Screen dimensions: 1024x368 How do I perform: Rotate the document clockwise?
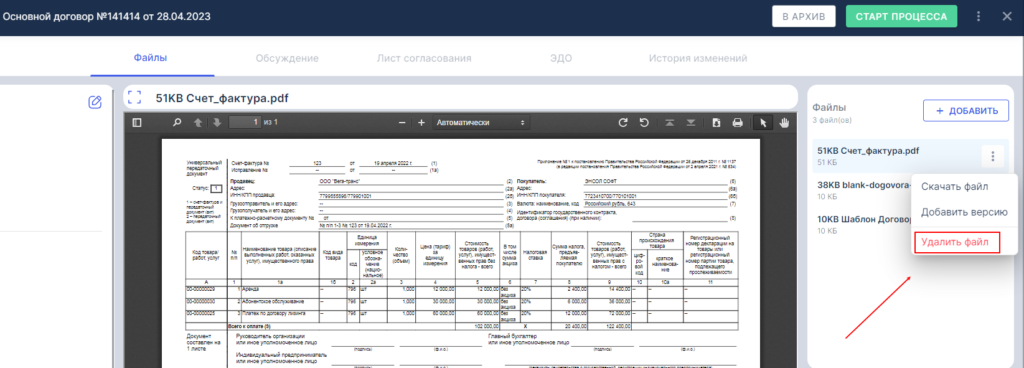(x=623, y=122)
